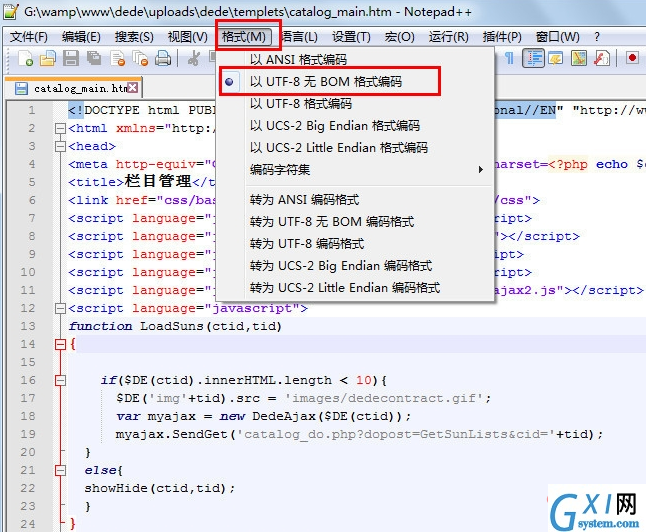
Task: Click the Close document toolbar icon
Action: (118, 58)
